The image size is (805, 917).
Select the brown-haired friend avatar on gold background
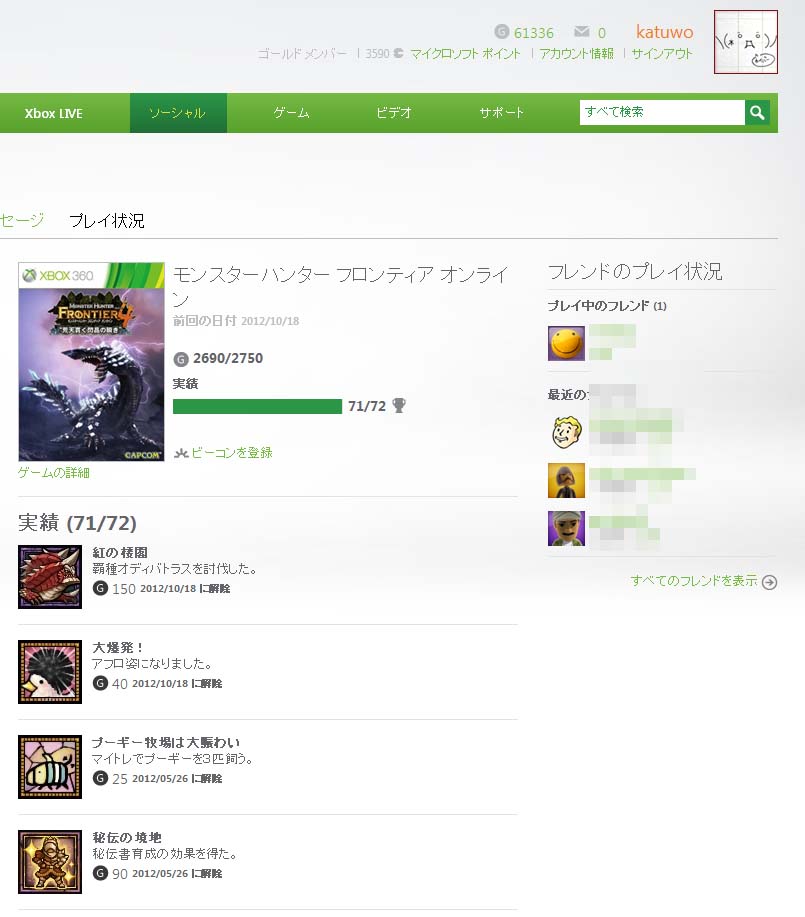pyautogui.click(x=566, y=480)
